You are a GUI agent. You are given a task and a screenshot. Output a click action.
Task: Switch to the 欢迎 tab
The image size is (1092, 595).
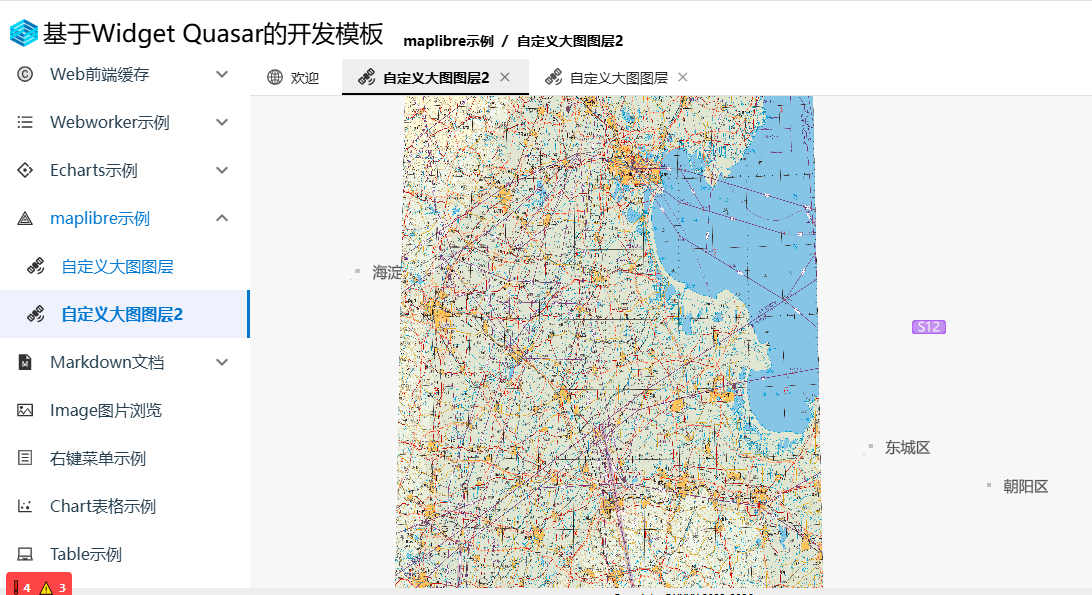pos(294,76)
